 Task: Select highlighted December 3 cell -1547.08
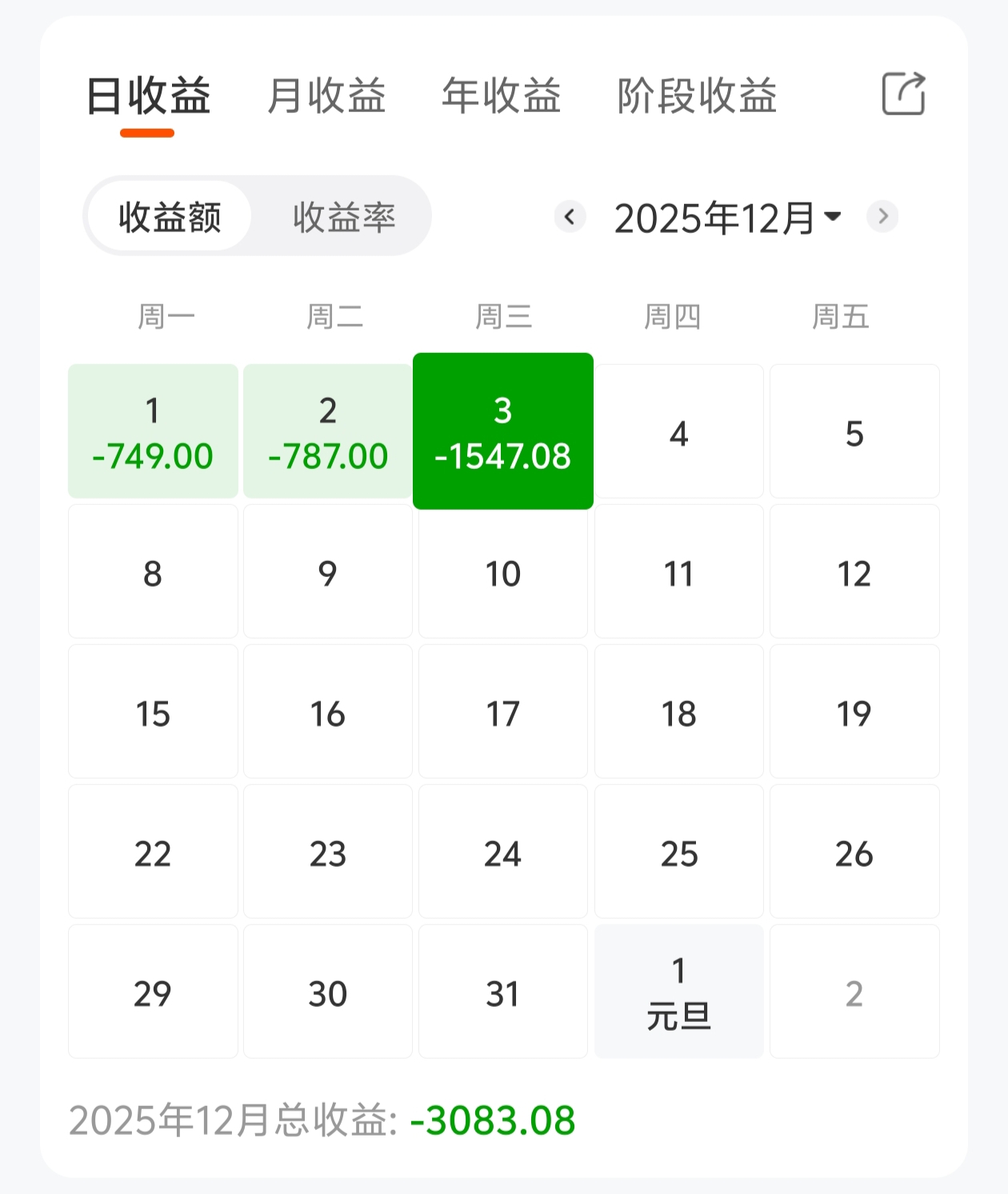503,431
